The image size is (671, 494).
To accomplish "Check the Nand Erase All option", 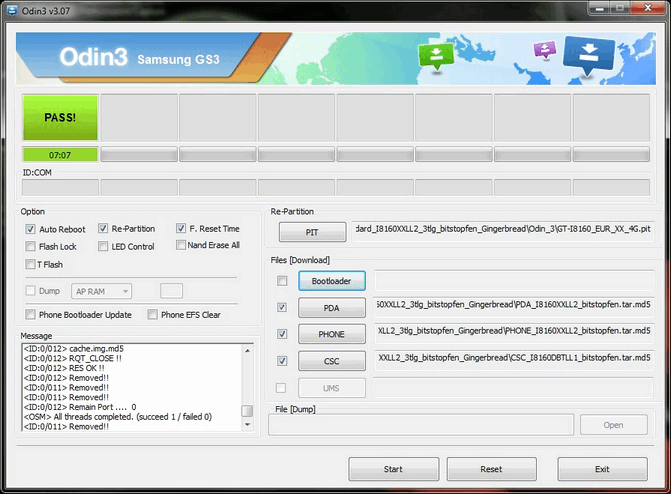I will tap(181, 245).
